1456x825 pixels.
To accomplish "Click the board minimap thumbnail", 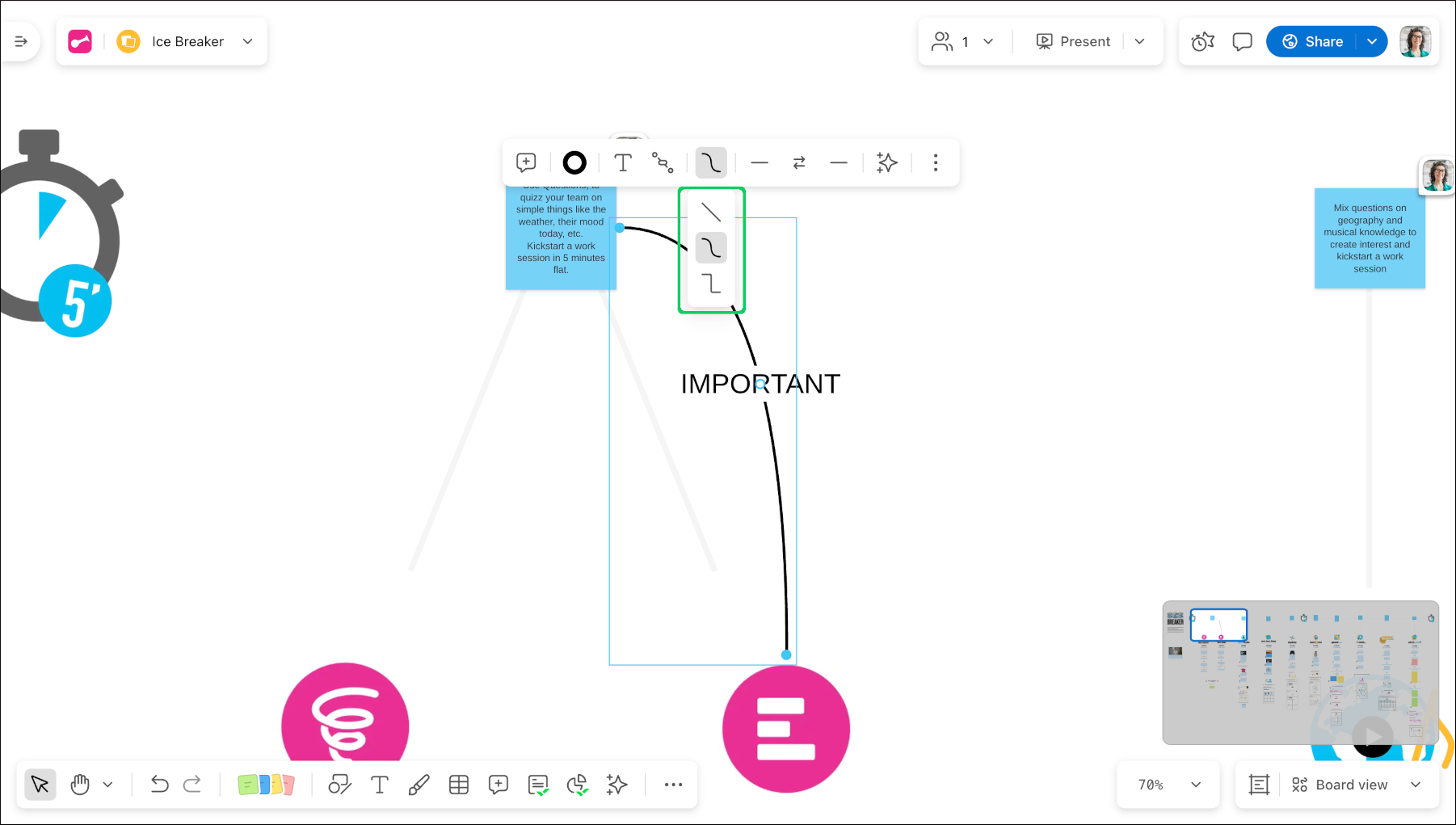I will 1218,625.
